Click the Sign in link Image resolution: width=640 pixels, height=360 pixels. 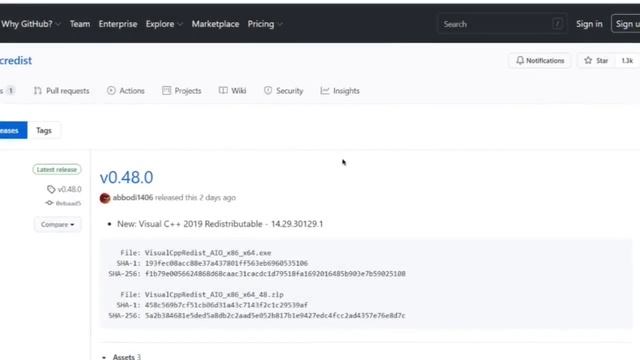coord(589,24)
